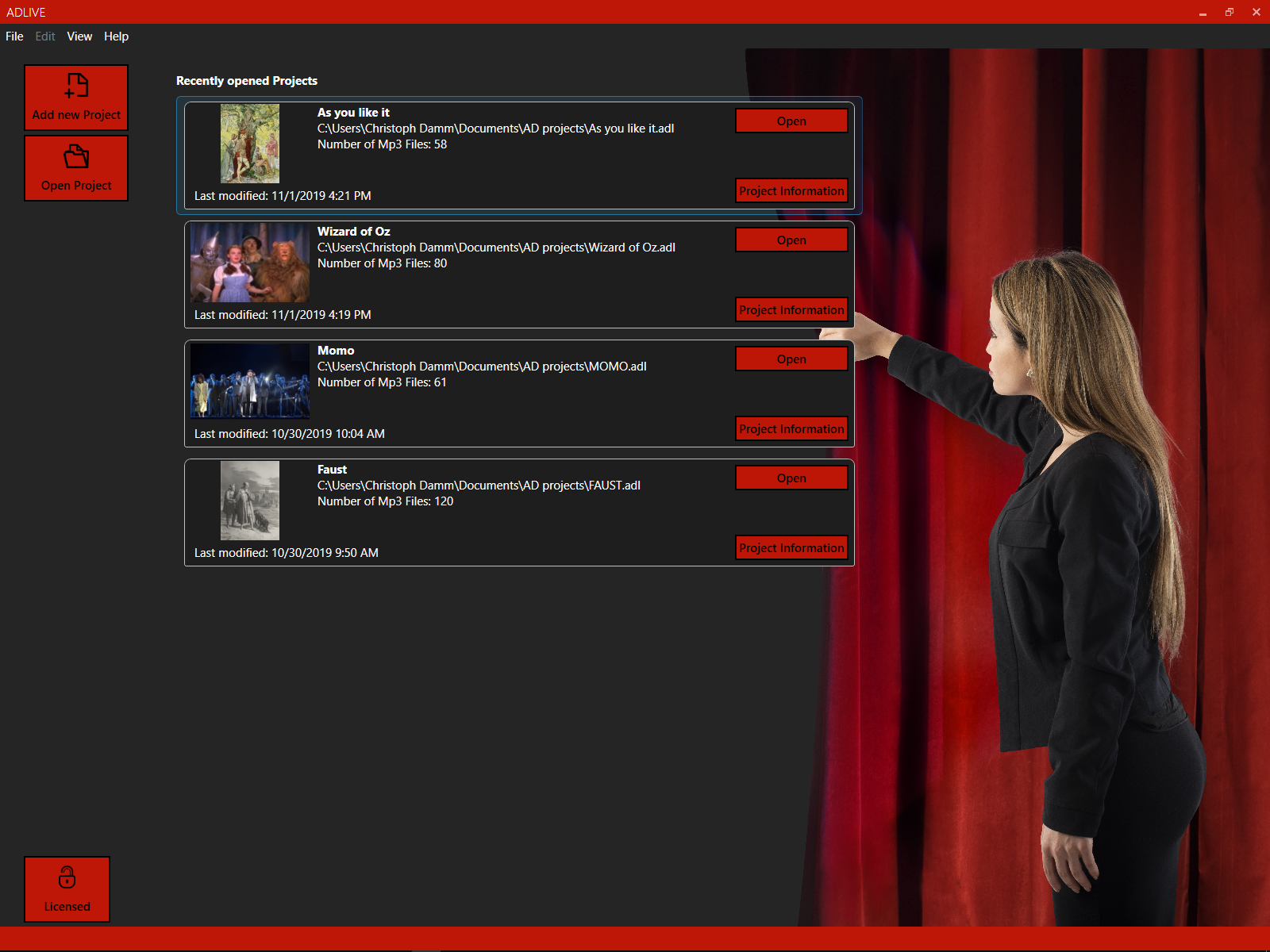Show Project Information for Faust
The width and height of the screenshot is (1270, 952).
click(791, 547)
